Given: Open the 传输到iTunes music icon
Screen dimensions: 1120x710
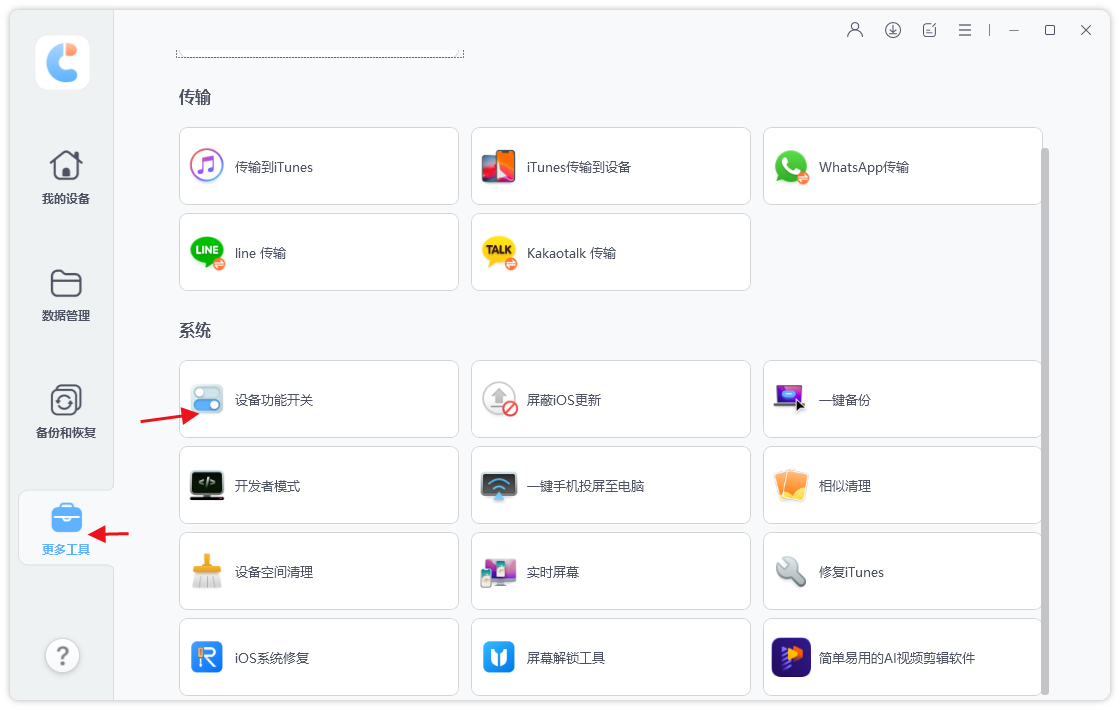Looking at the screenshot, I should [x=206, y=166].
